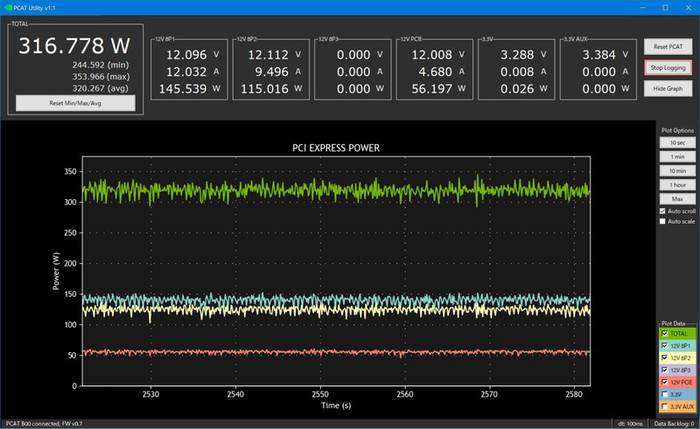Click PCAT 800 connected status text
The image size is (700, 429).
click(44, 423)
